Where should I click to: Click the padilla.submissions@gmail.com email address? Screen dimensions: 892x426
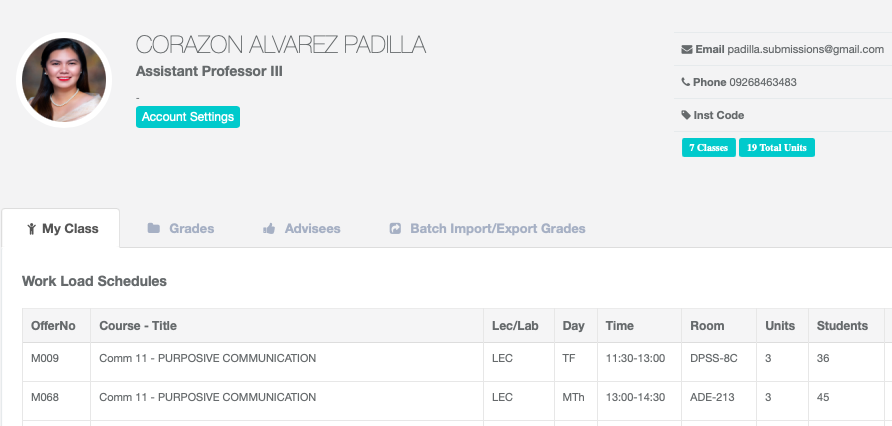point(805,49)
